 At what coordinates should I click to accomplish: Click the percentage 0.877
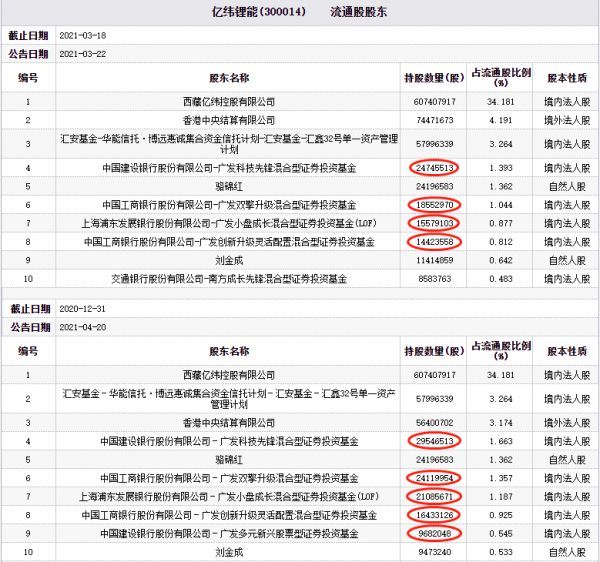click(501, 223)
